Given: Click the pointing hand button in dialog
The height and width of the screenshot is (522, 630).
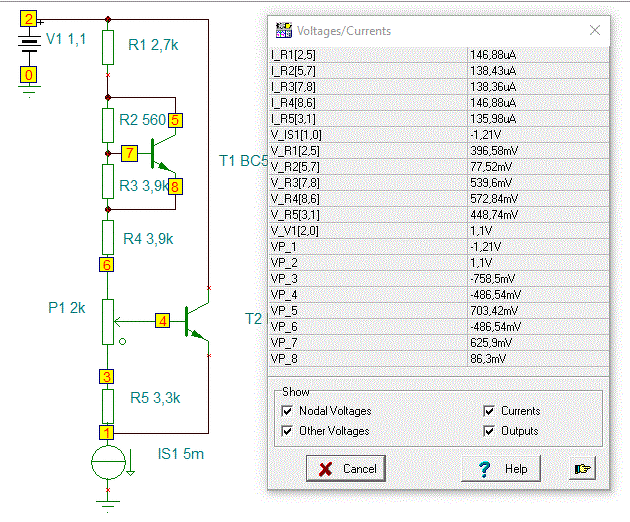Looking at the screenshot, I should click(582, 468).
